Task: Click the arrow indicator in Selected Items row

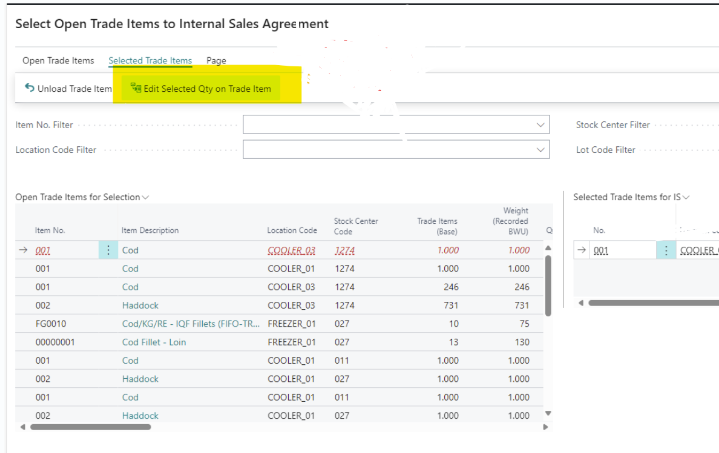Action: (581, 251)
